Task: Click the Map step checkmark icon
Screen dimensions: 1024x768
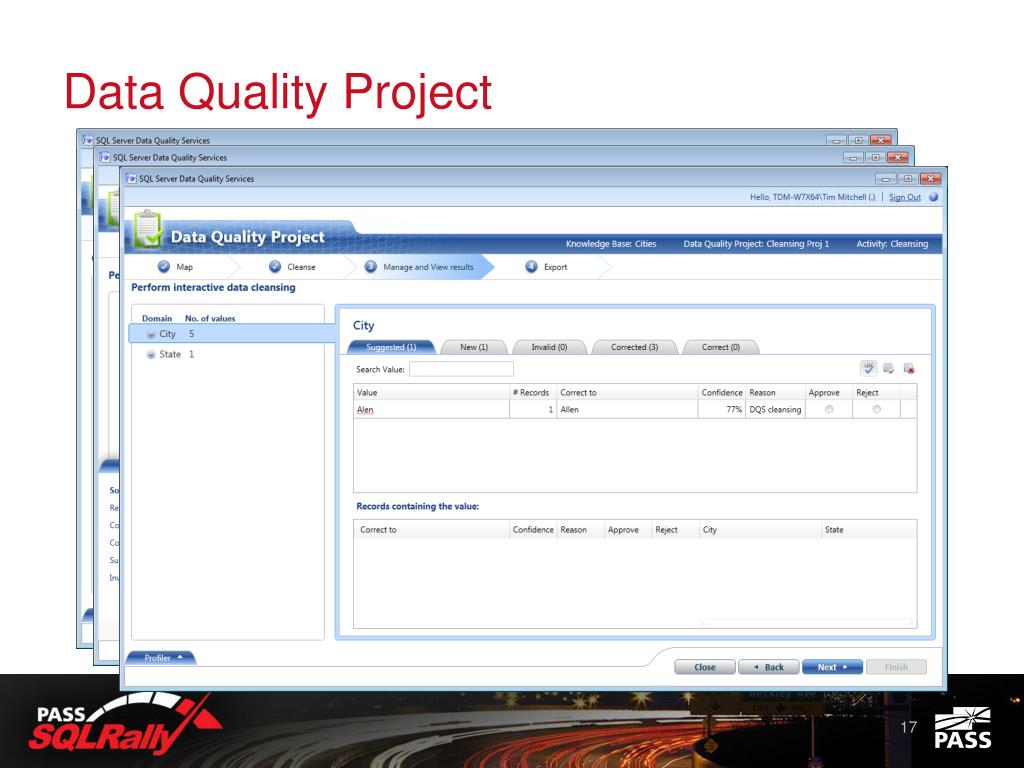Action: [164, 267]
